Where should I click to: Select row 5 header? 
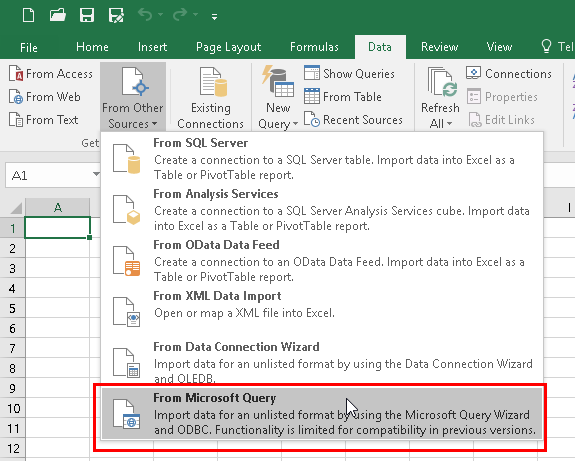(x=12, y=308)
